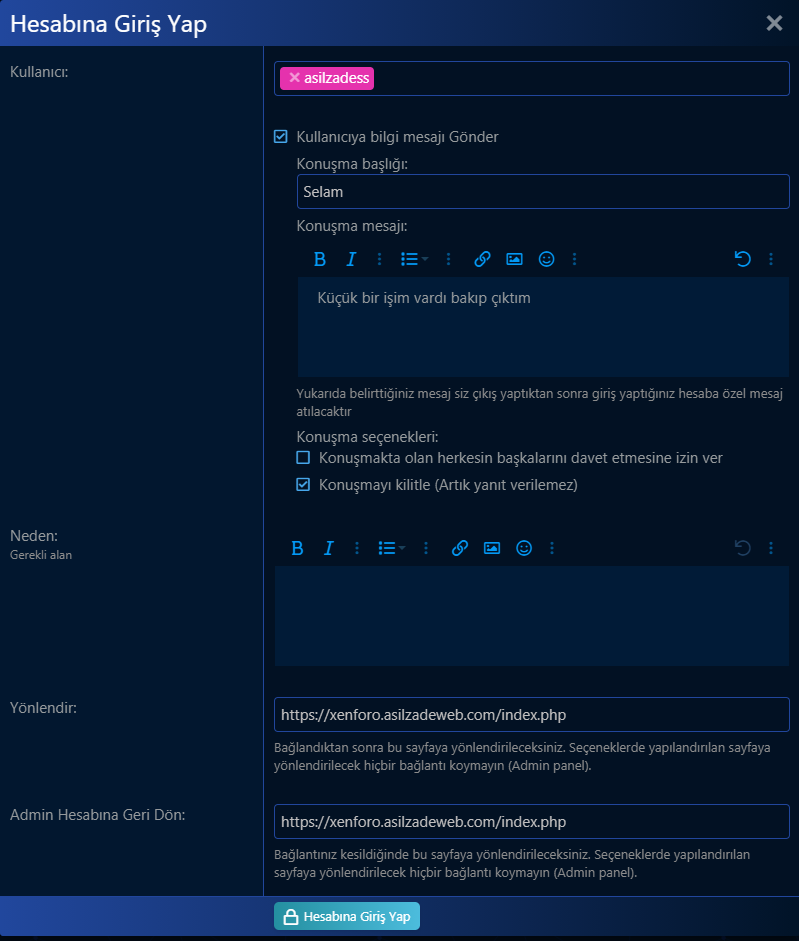Uncheck Konuşmayı kilitle option
The width and height of the screenshot is (799, 941).
(303, 484)
